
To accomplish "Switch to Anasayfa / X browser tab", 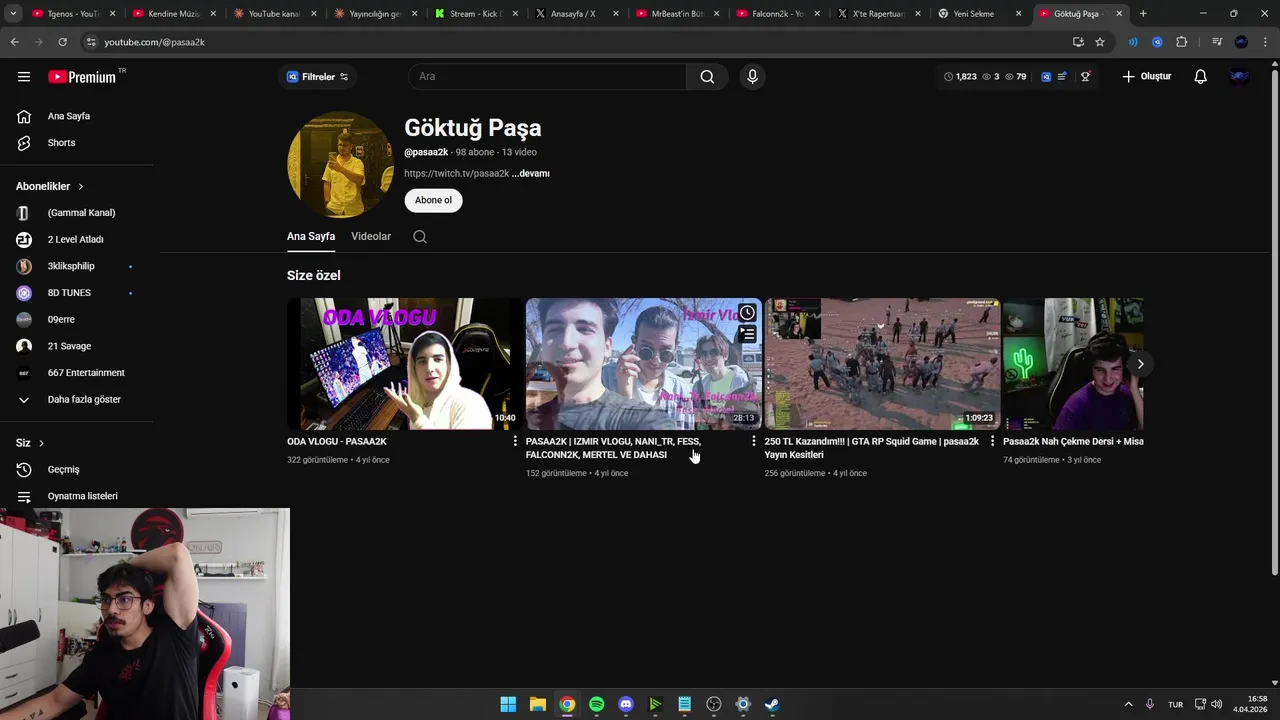I will (577, 14).
